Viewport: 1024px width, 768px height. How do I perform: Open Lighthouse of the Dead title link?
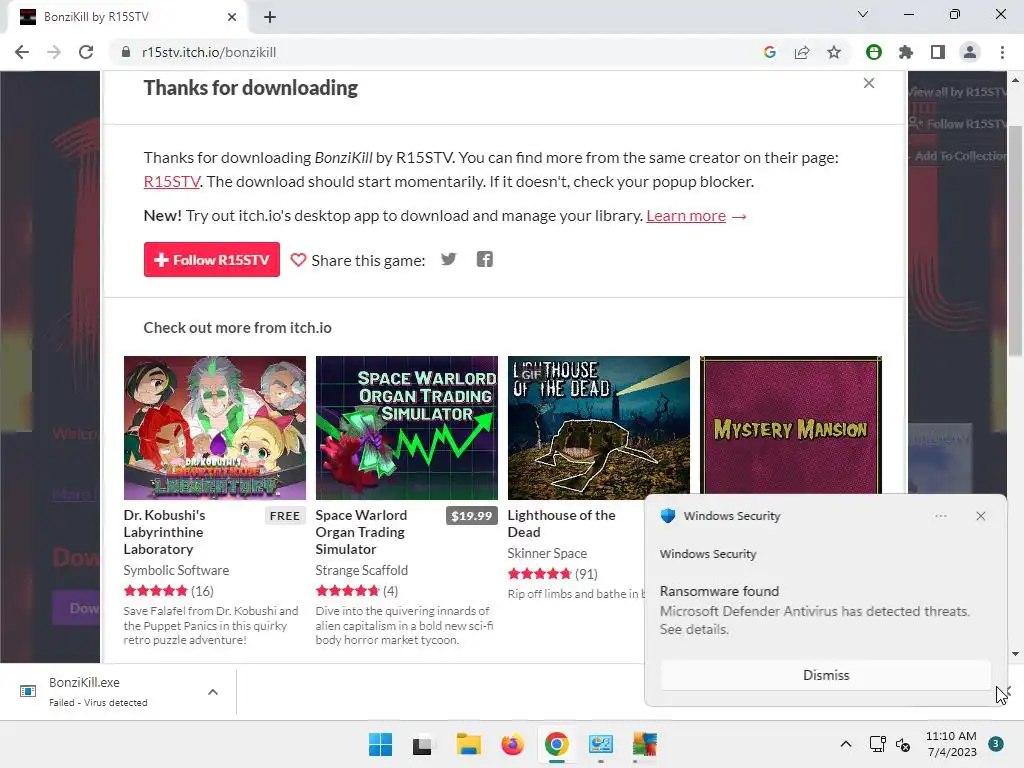pyautogui.click(x=561, y=524)
